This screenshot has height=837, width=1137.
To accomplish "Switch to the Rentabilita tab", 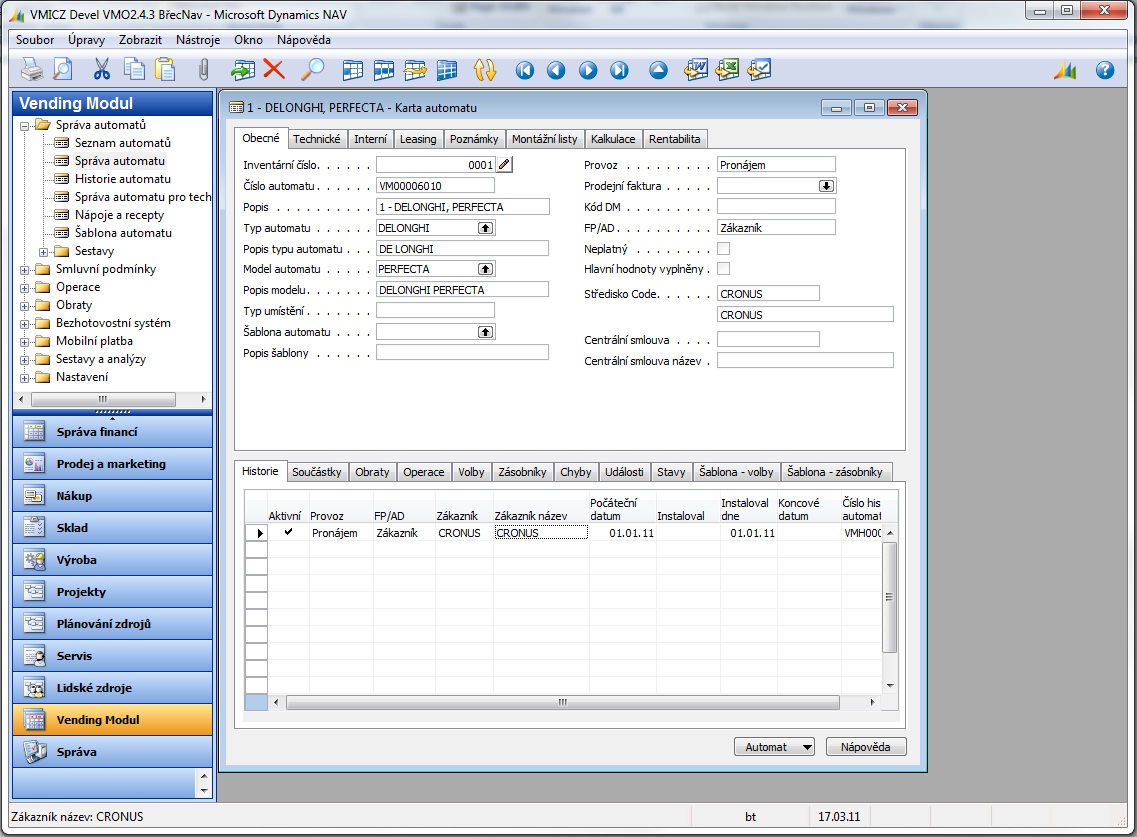I will [674, 139].
